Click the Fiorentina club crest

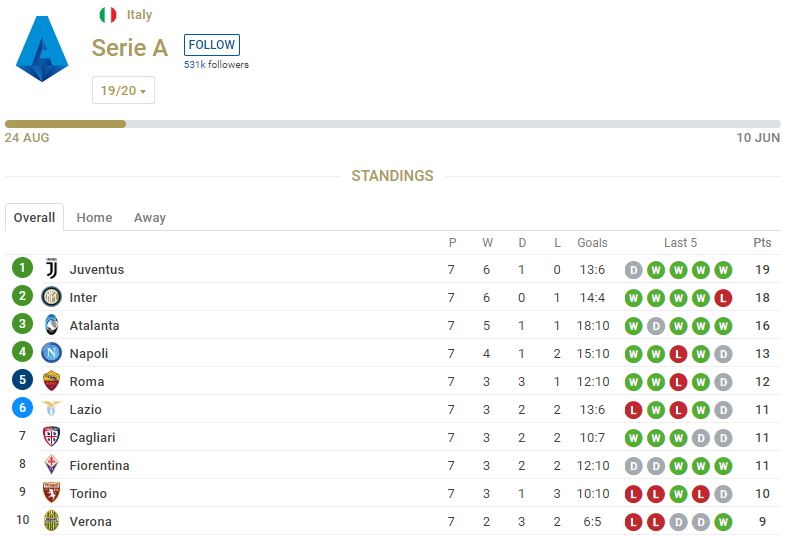(52, 465)
